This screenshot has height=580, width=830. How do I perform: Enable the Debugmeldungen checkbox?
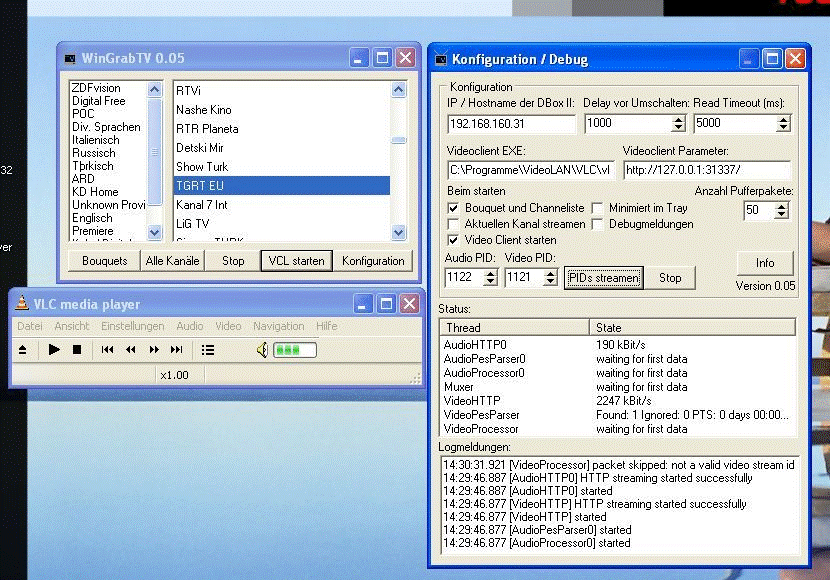tap(597, 224)
